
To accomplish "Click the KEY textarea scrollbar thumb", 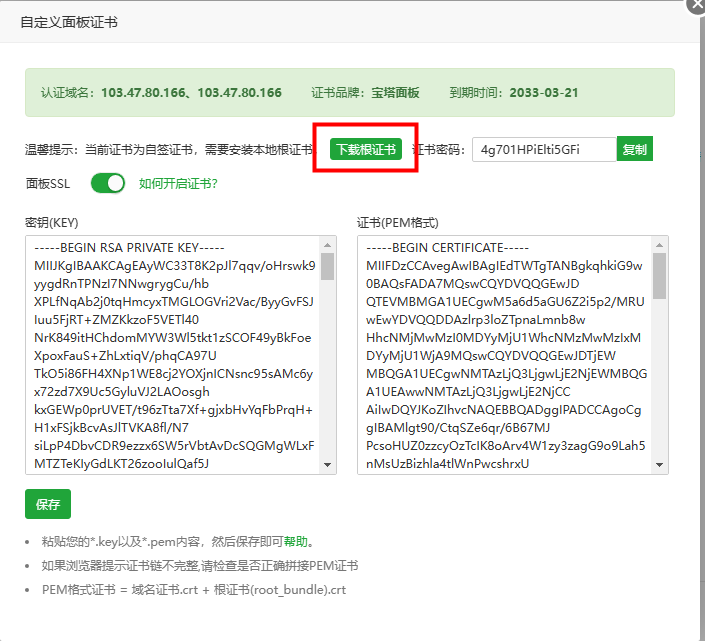I will click(327, 267).
